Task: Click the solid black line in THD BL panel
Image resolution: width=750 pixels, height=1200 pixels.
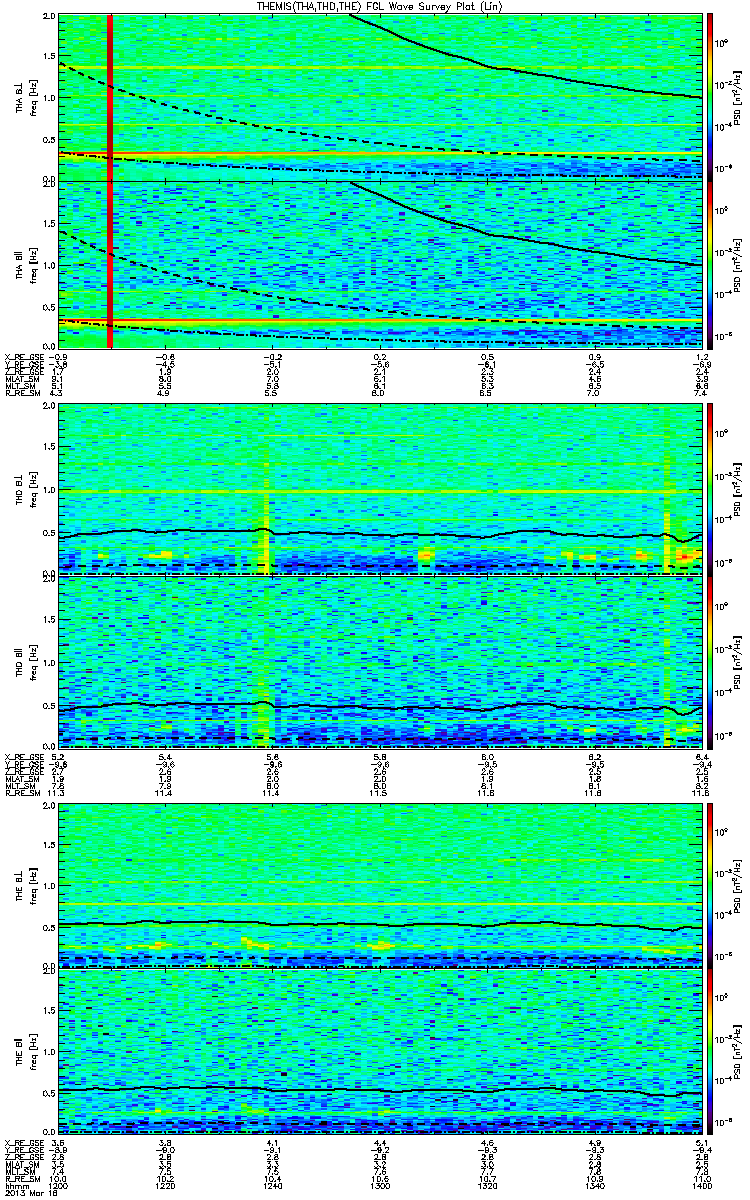Action: tap(380, 532)
